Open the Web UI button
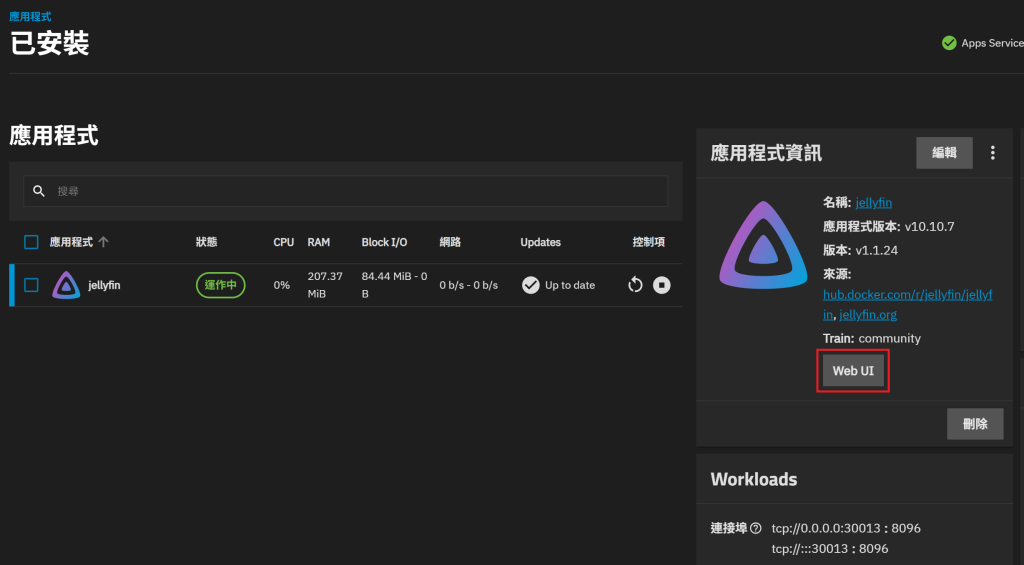Image resolution: width=1024 pixels, height=565 pixels. pos(853,370)
